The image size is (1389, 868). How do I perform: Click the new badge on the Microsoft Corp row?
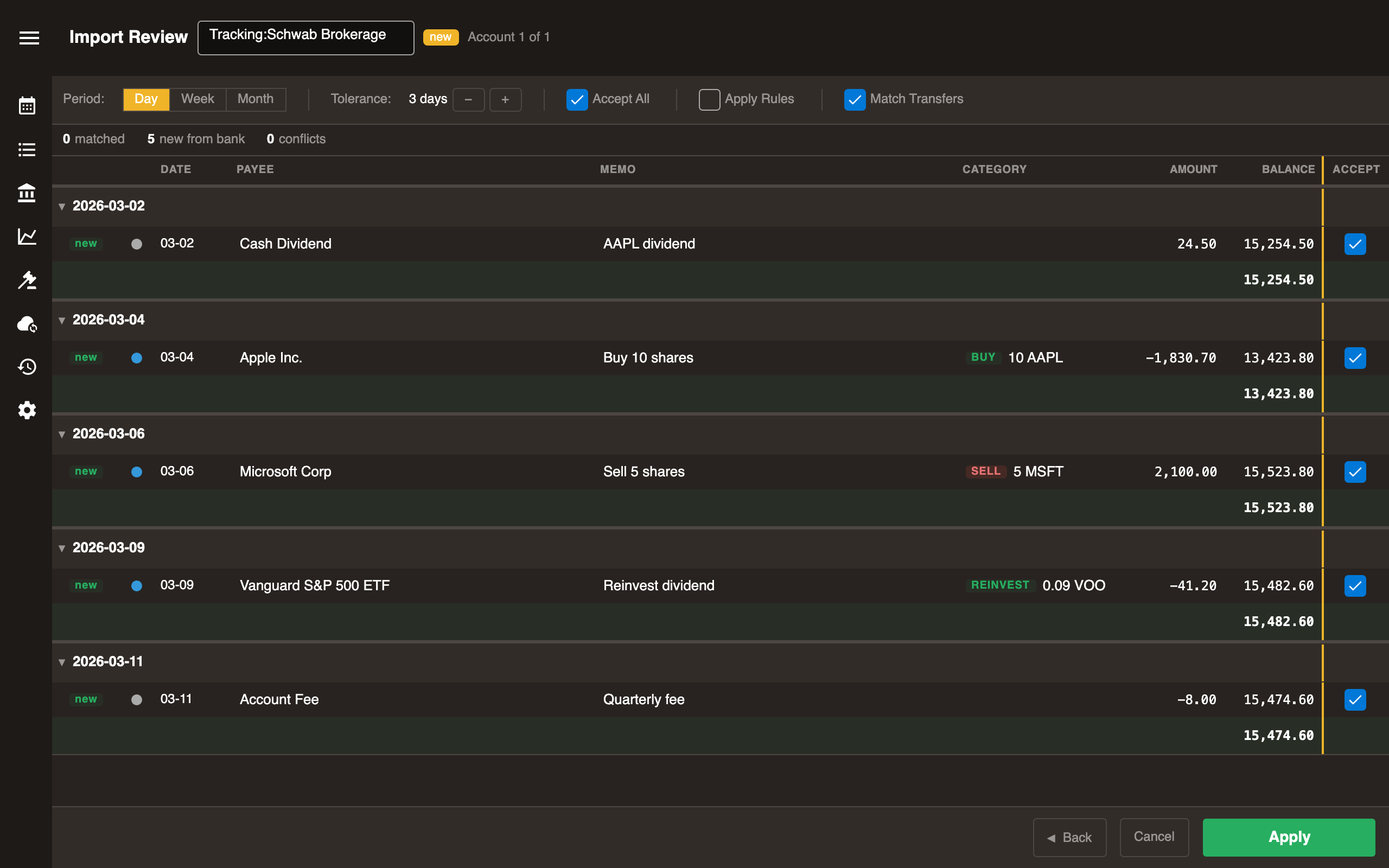click(x=86, y=471)
